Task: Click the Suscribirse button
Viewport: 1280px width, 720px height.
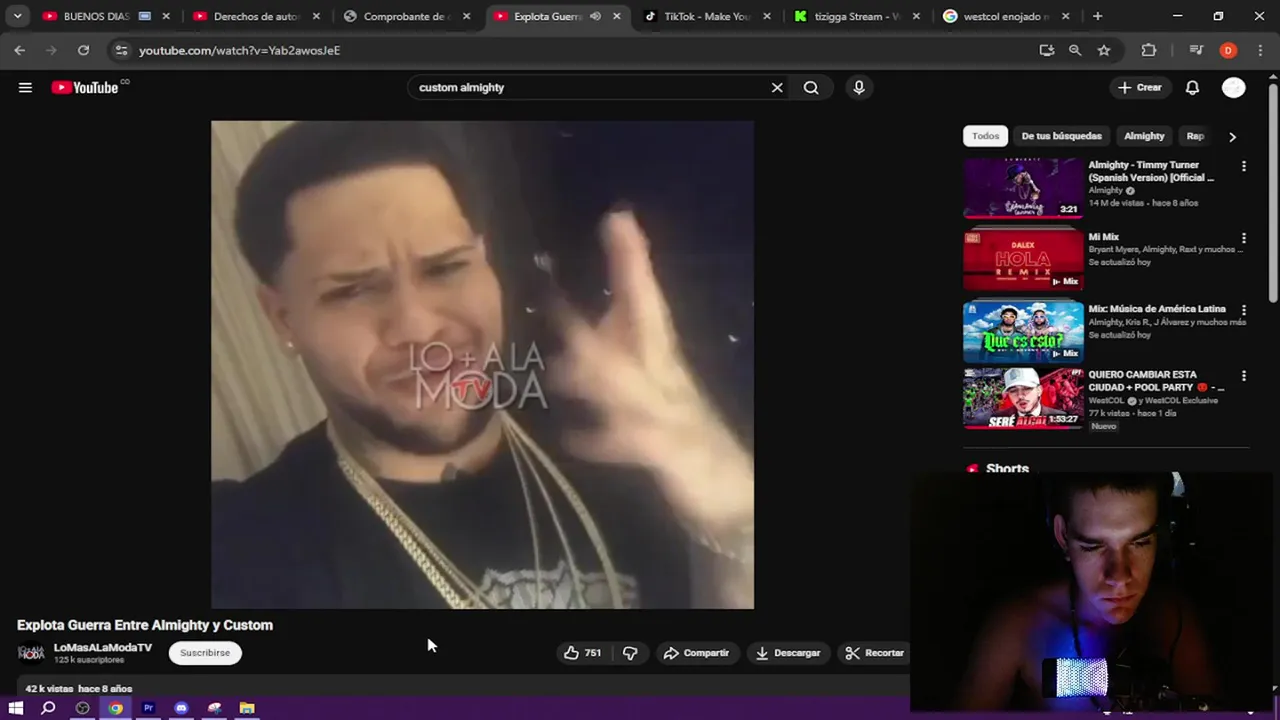Action: click(x=205, y=653)
